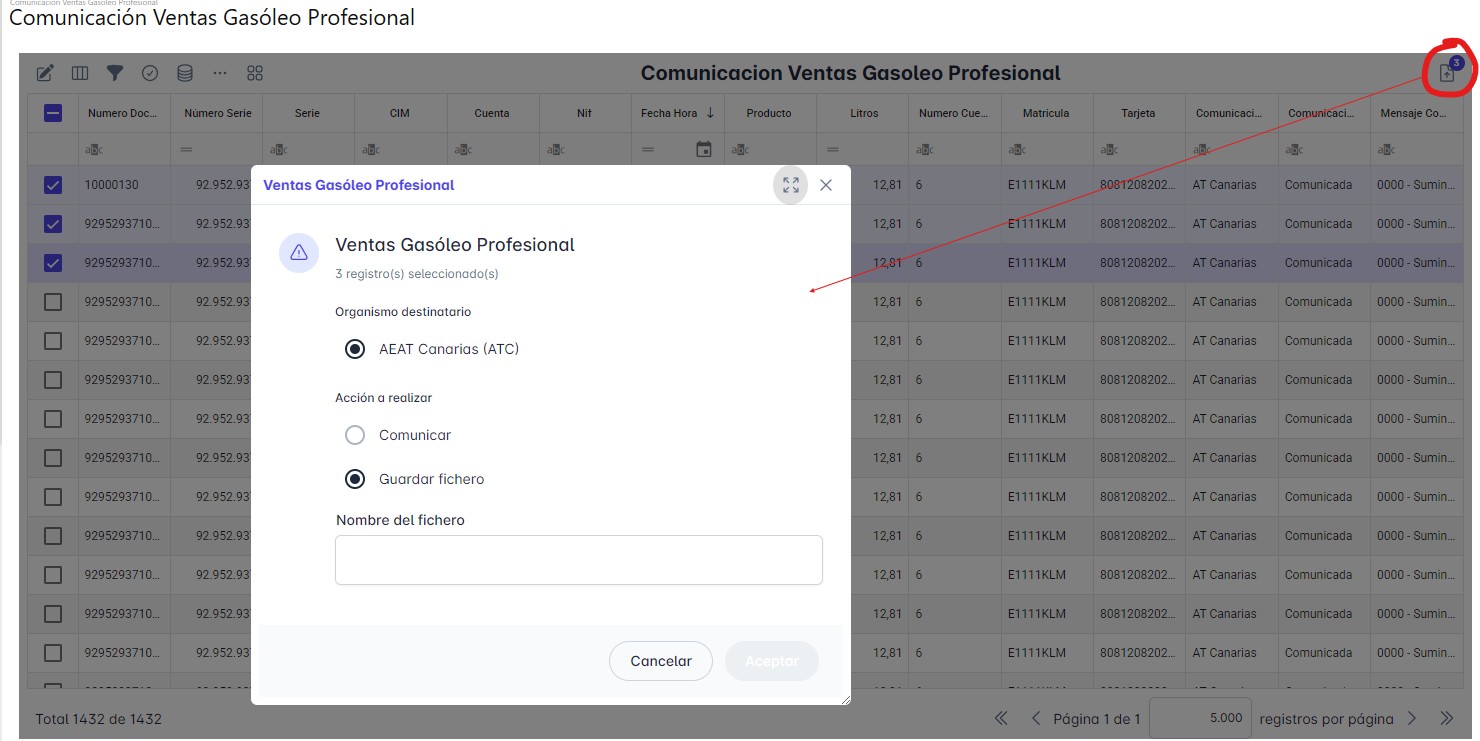Image resolution: width=1480 pixels, height=741 pixels.
Task: Sort by the Tarjeta column header
Action: 1138,113
